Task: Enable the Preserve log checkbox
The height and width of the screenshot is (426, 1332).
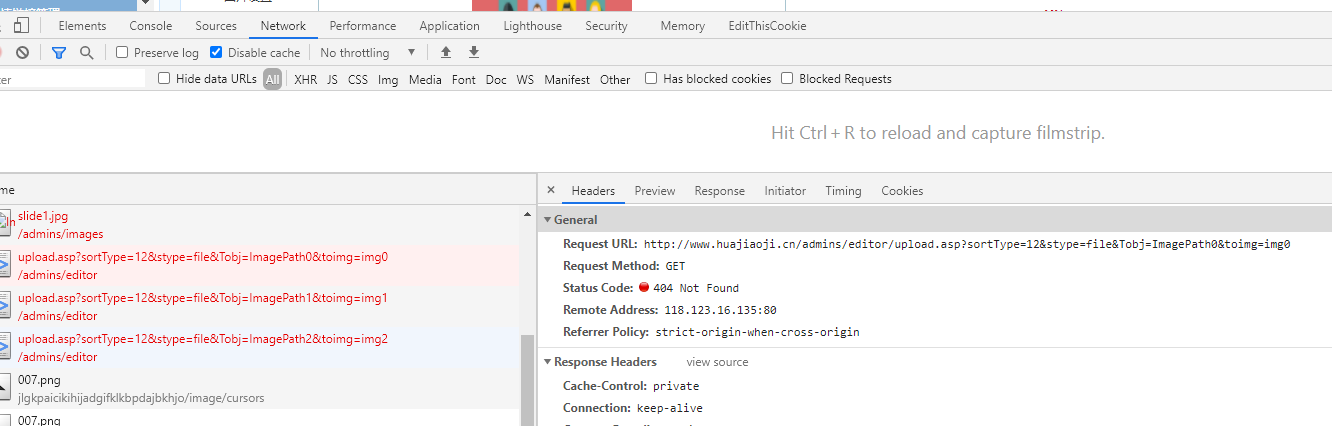Action: coord(122,53)
